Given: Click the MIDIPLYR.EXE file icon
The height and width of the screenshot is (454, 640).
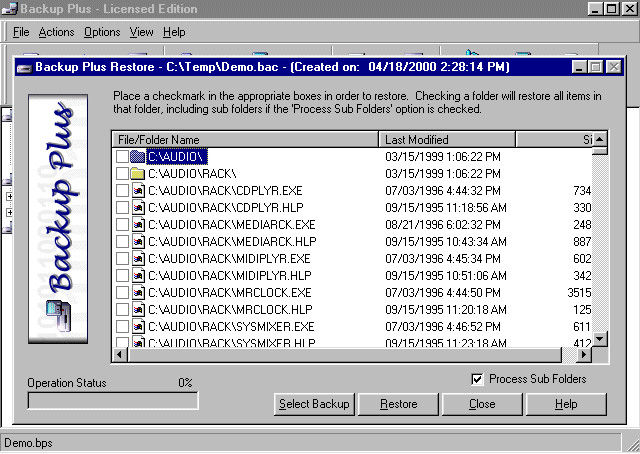Looking at the screenshot, I should 138,258.
